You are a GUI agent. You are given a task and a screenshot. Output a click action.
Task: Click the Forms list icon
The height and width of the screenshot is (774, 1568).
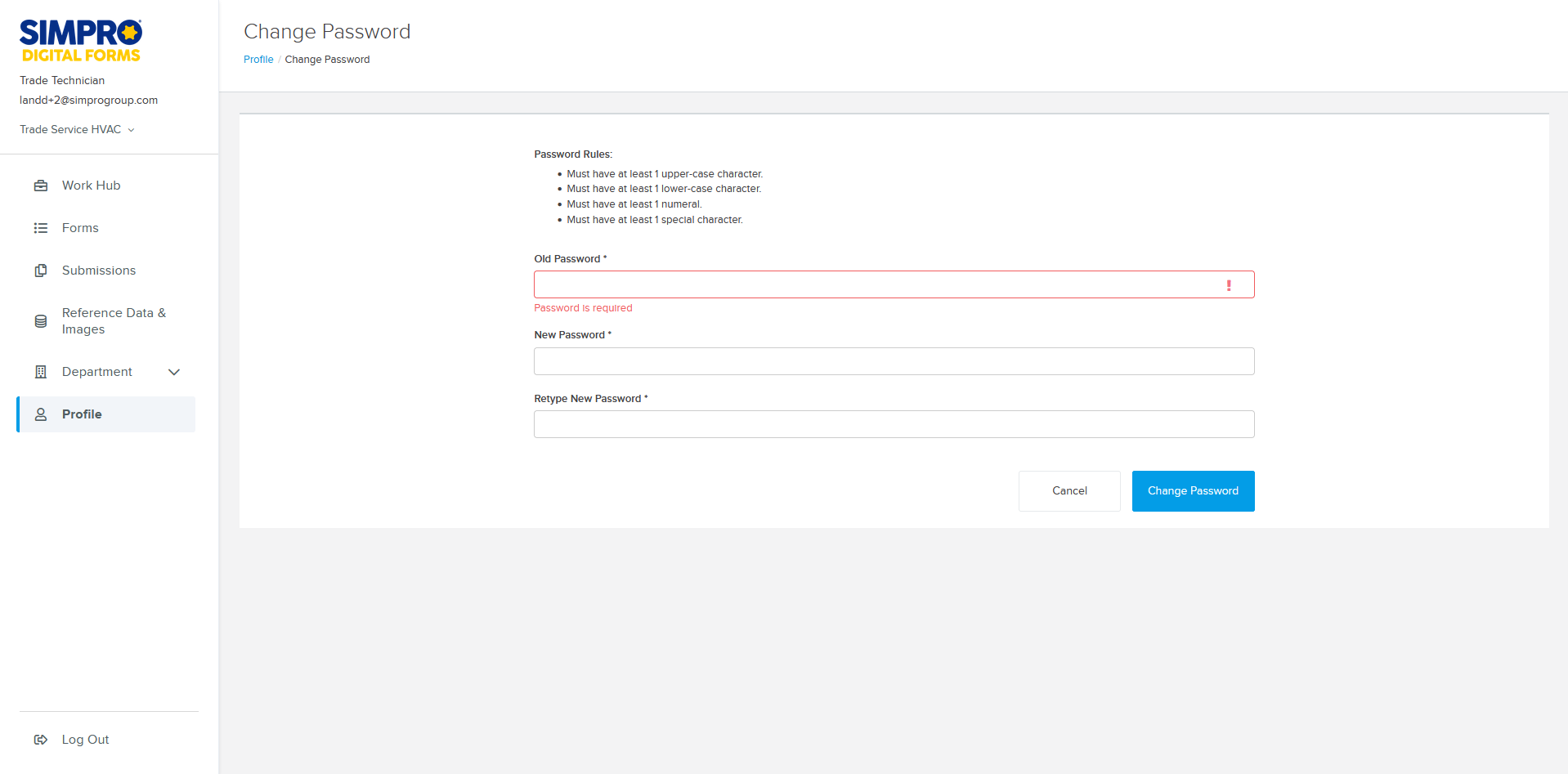pos(41,228)
